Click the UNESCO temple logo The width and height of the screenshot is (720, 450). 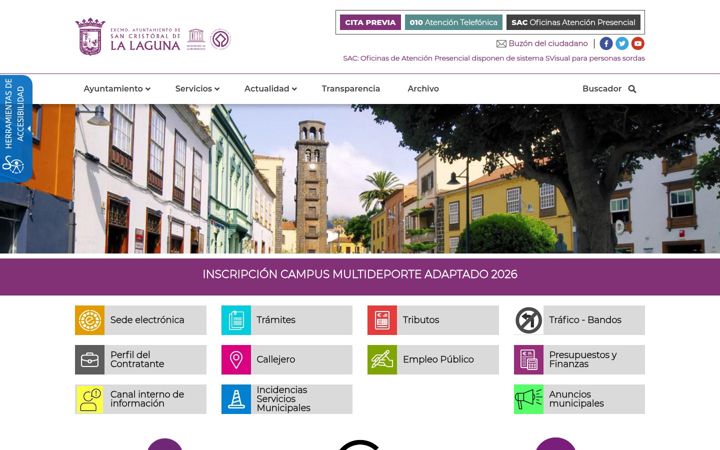(196, 39)
